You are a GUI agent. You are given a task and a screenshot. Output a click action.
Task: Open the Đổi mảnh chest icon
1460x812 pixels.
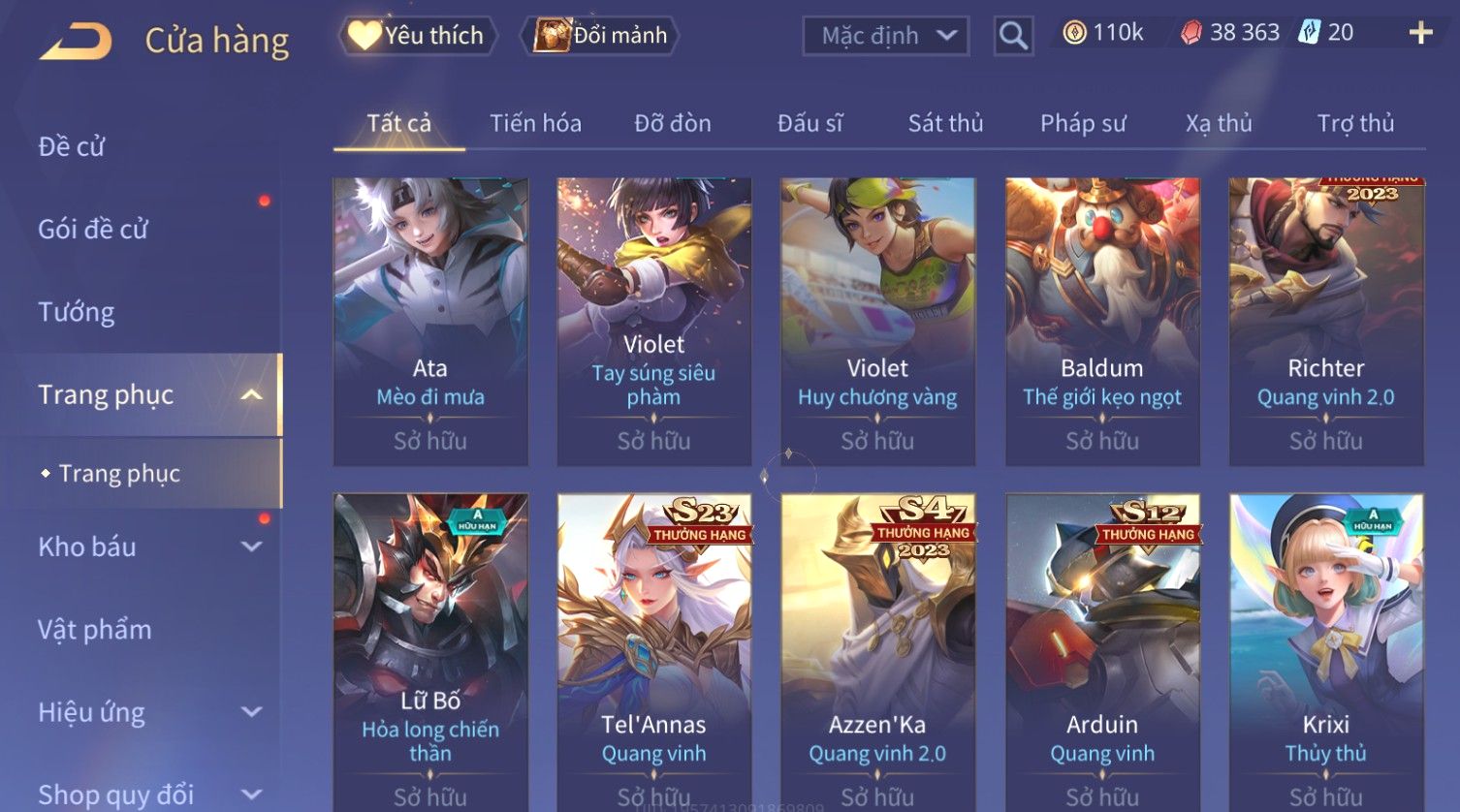pos(551,35)
